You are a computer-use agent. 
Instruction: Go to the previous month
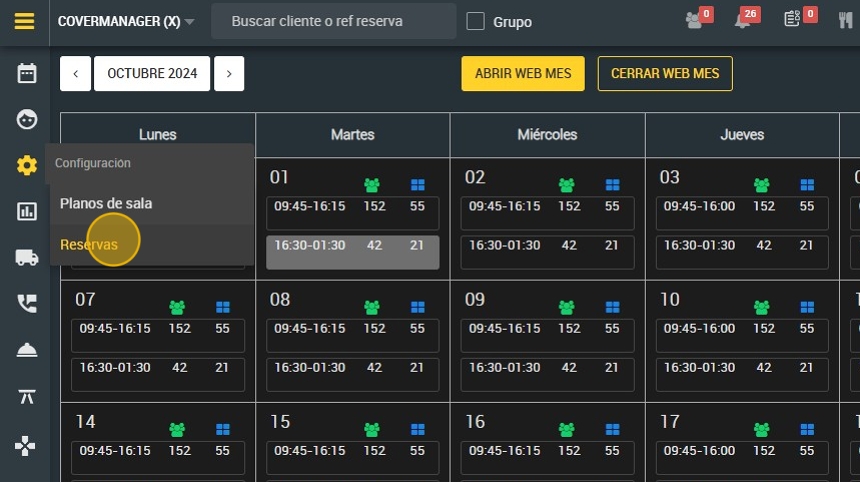(x=76, y=73)
